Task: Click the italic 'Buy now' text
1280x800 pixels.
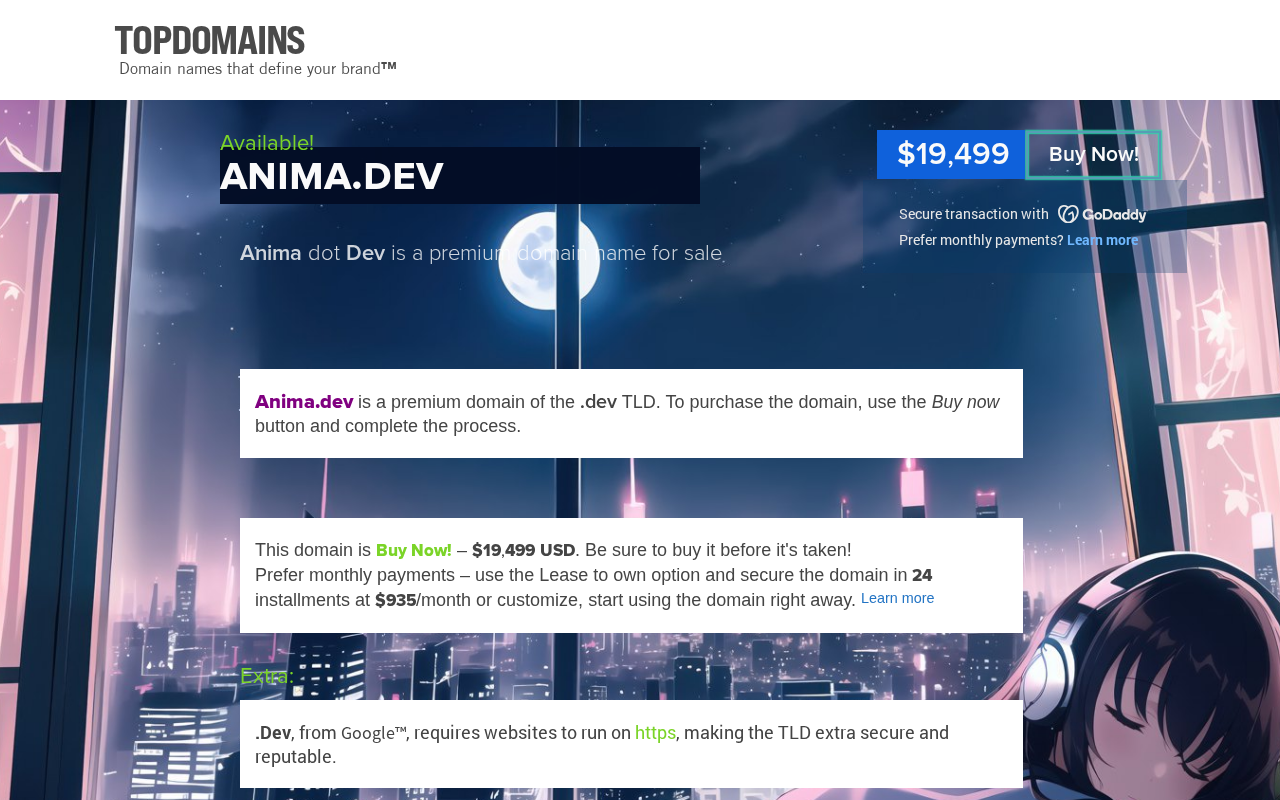Action: tap(965, 402)
